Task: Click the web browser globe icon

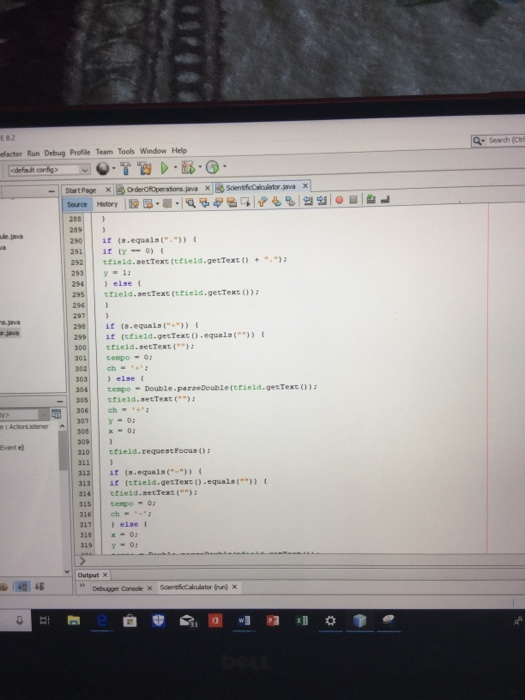Action: (x=103, y=168)
